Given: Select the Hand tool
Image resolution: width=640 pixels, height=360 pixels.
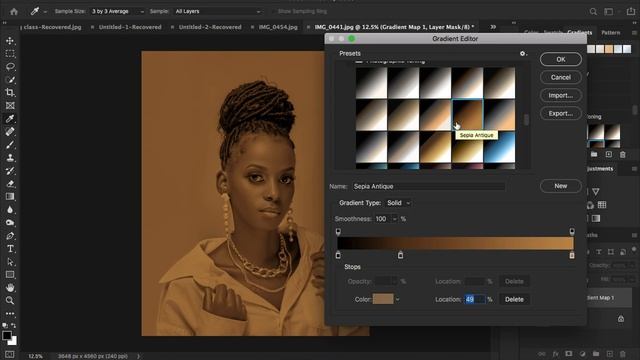Looking at the screenshot, I should pyautogui.click(x=10, y=288).
